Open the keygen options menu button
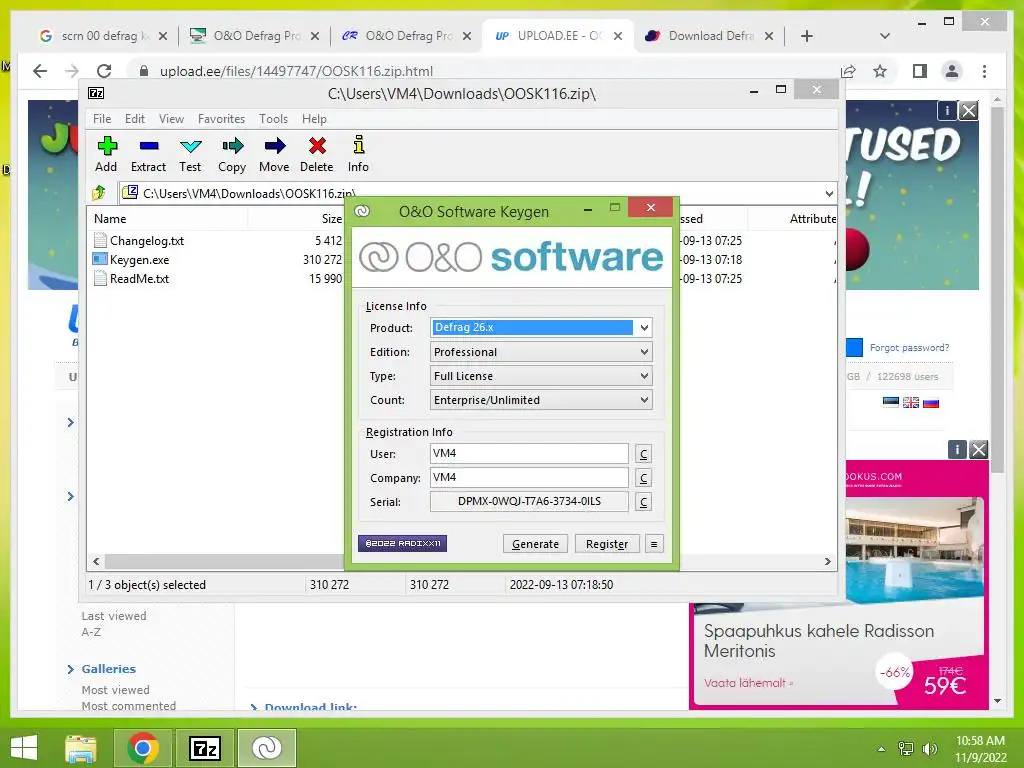 click(x=654, y=543)
